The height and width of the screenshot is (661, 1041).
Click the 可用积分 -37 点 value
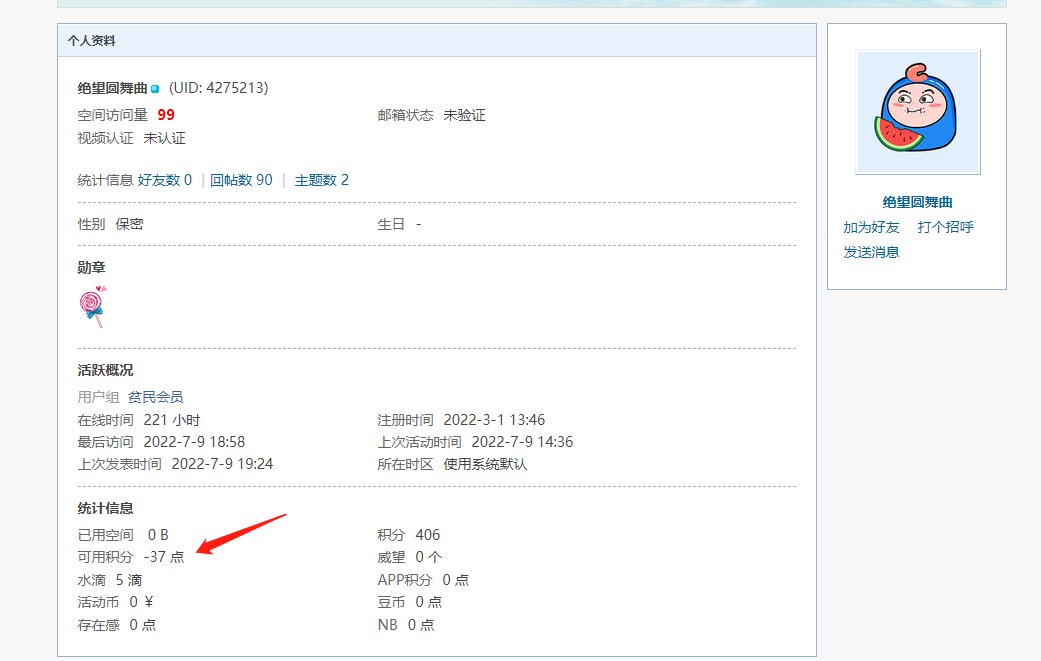(164, 557)
